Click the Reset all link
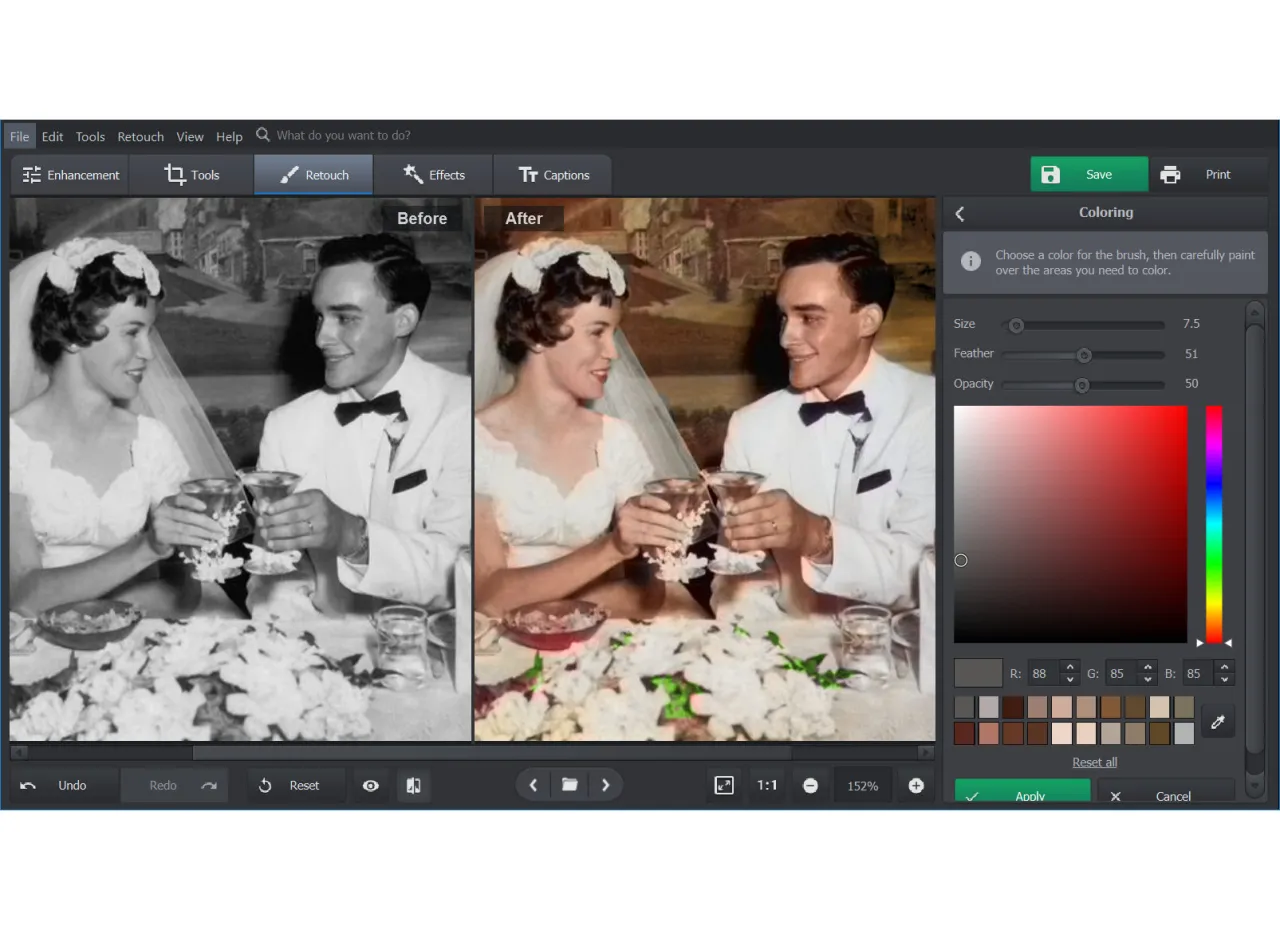 click(1094, 762)
